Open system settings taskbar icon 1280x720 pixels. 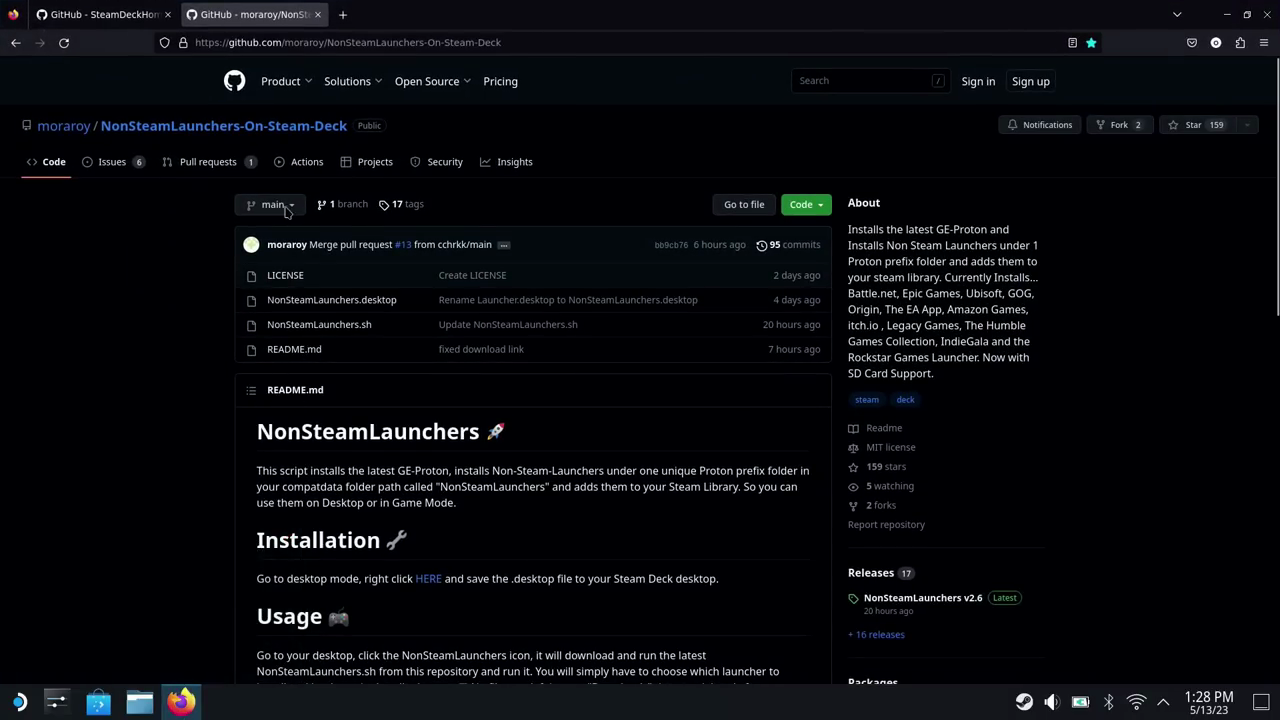(56, 702)
